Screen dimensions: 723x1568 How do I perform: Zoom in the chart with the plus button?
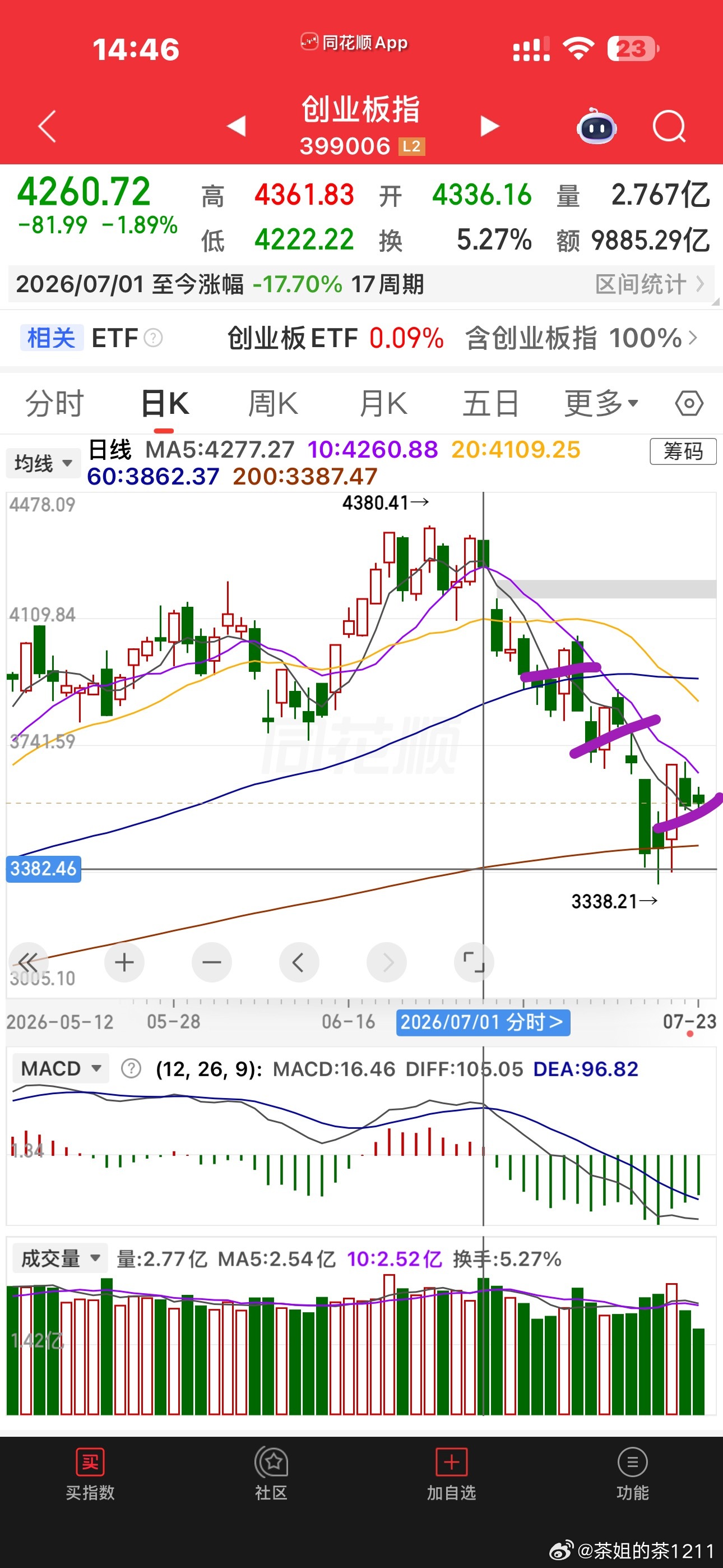[x=124, y=962]
